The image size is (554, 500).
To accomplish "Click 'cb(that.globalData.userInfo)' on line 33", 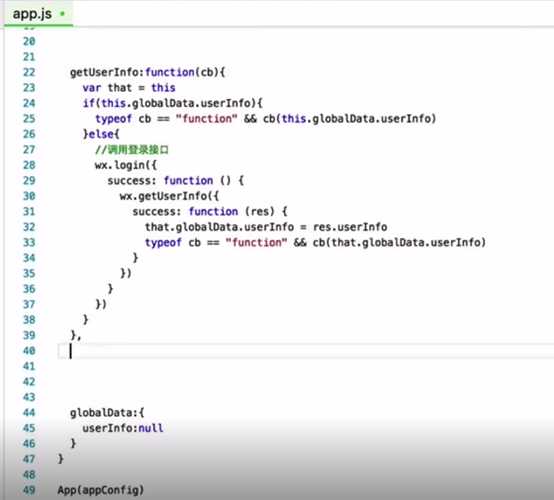I will 399,242.
